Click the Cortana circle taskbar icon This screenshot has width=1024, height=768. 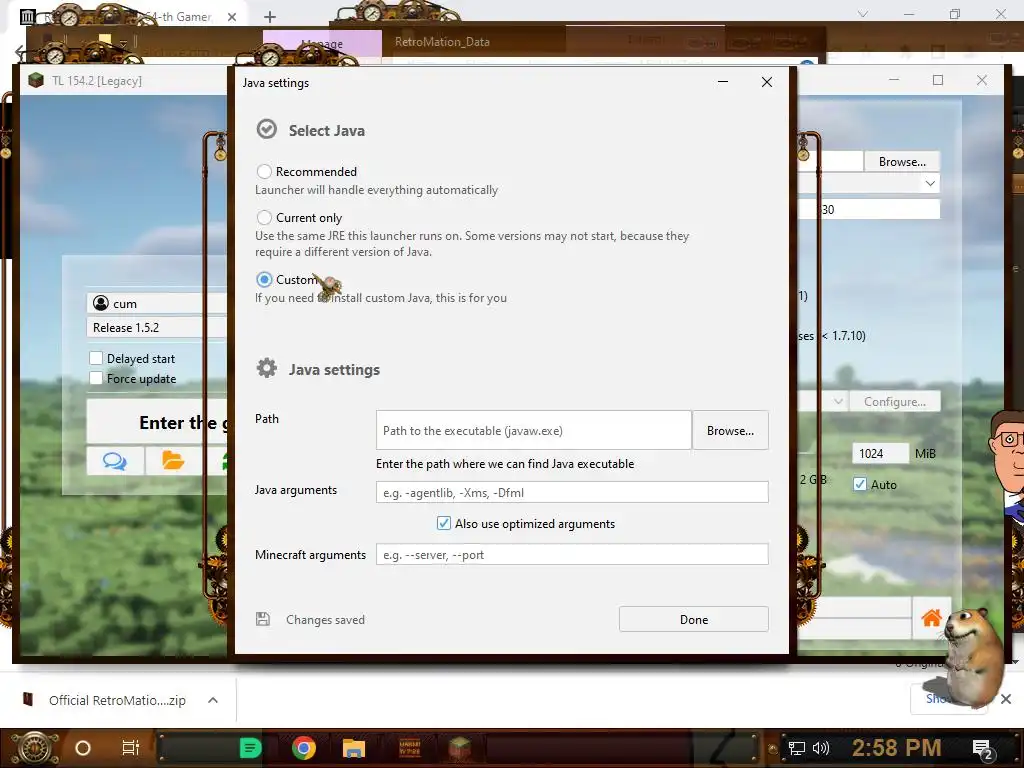(83, 748)
